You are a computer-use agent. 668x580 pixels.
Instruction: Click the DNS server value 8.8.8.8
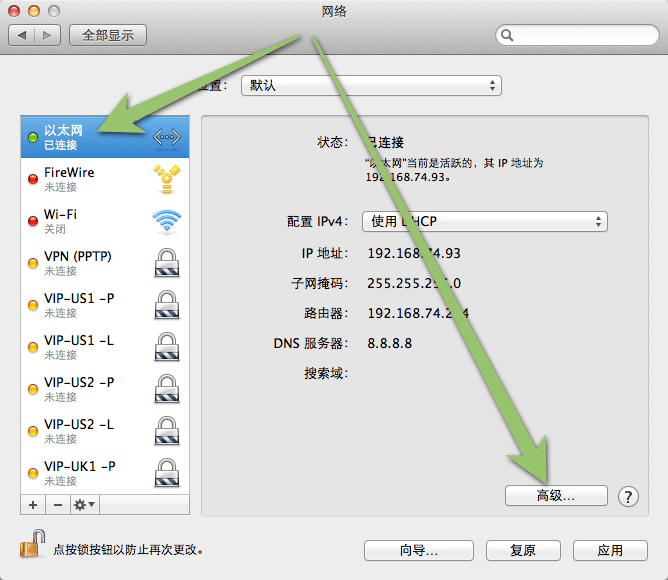point(390,343)
